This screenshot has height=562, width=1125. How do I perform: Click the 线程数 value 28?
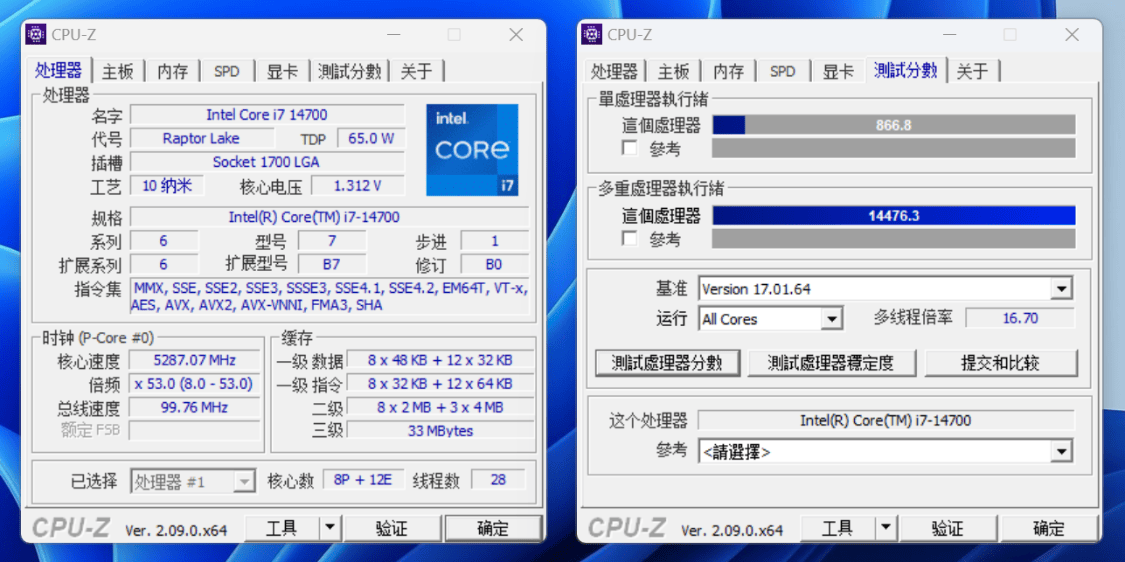(499, 480)
